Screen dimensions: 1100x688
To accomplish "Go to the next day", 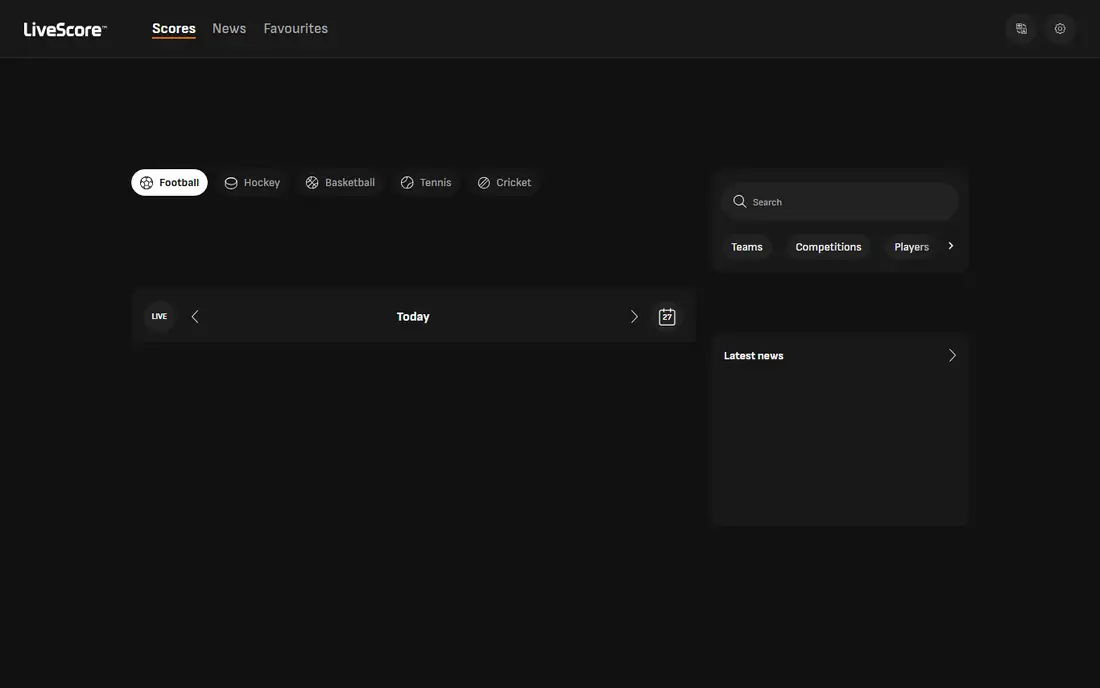I will pyautogui.click(x=634, y=317).
